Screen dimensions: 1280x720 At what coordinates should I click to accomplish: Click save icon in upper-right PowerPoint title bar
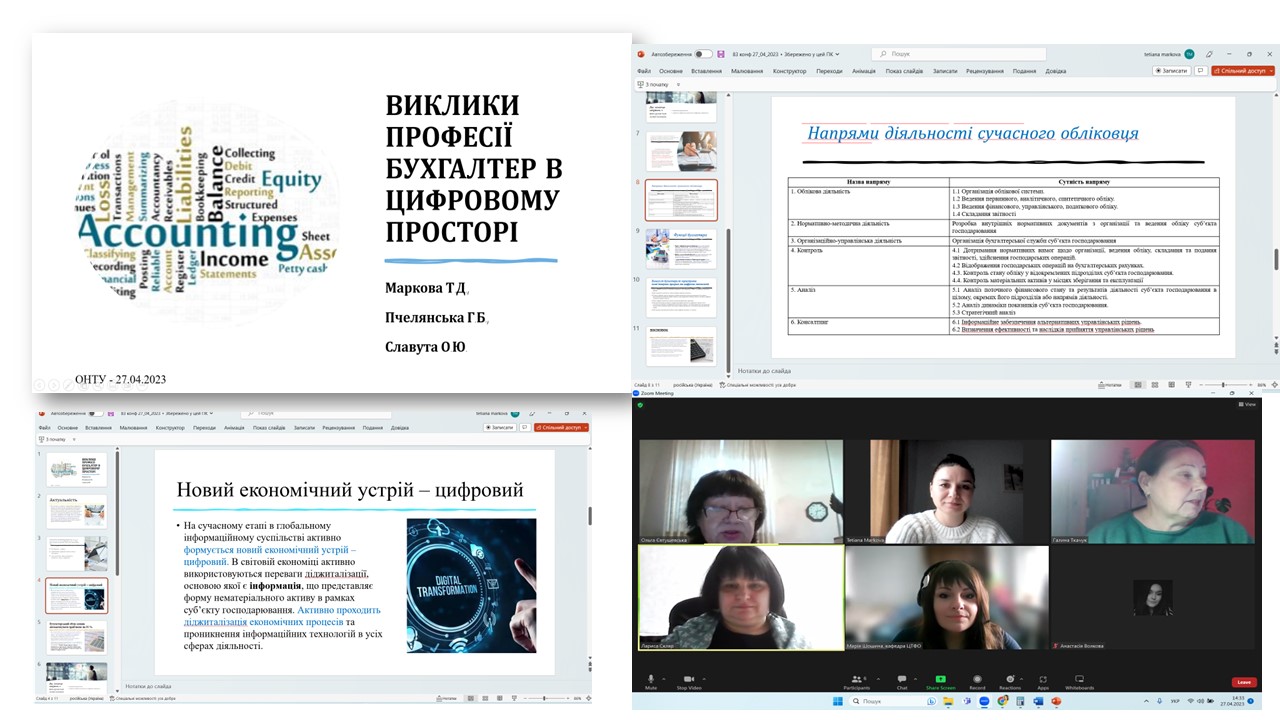coord(721,54)
